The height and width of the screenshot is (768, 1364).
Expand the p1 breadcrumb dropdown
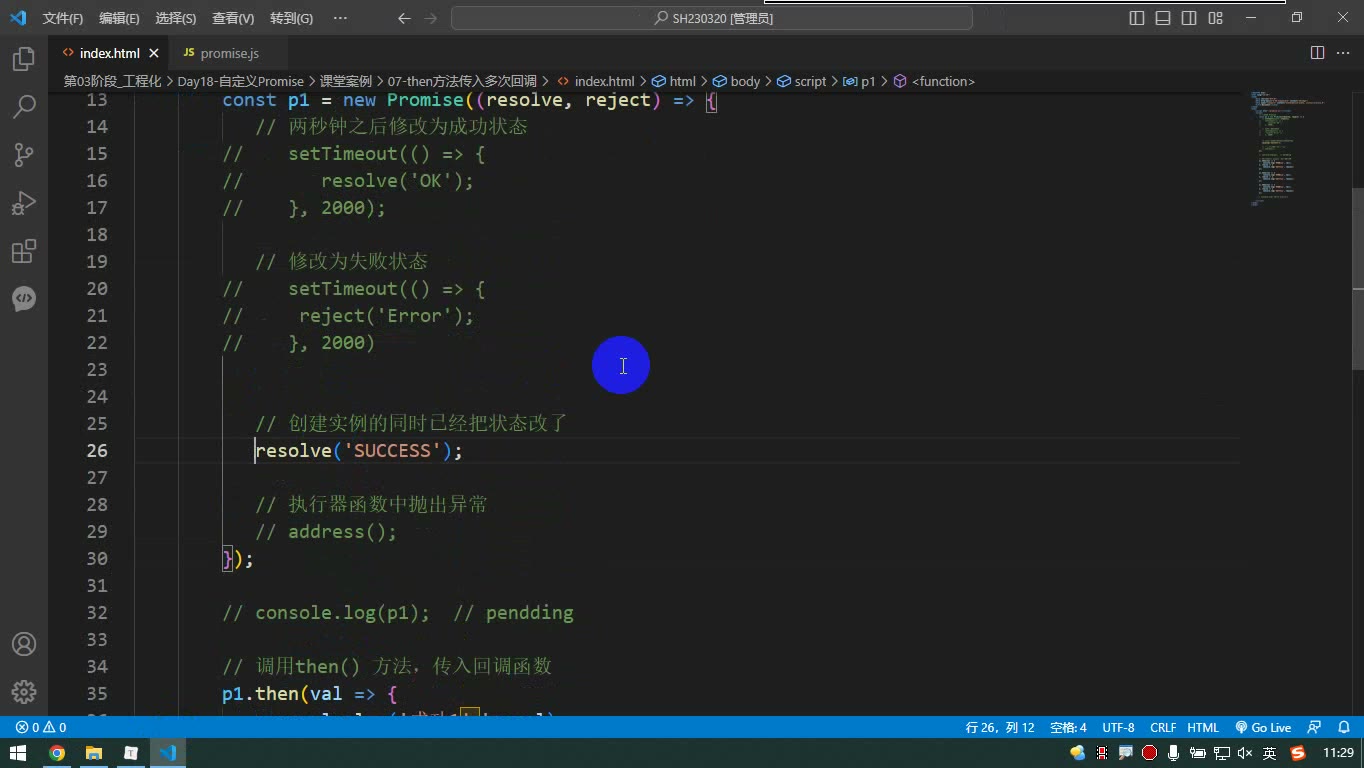tap(859, 81)
